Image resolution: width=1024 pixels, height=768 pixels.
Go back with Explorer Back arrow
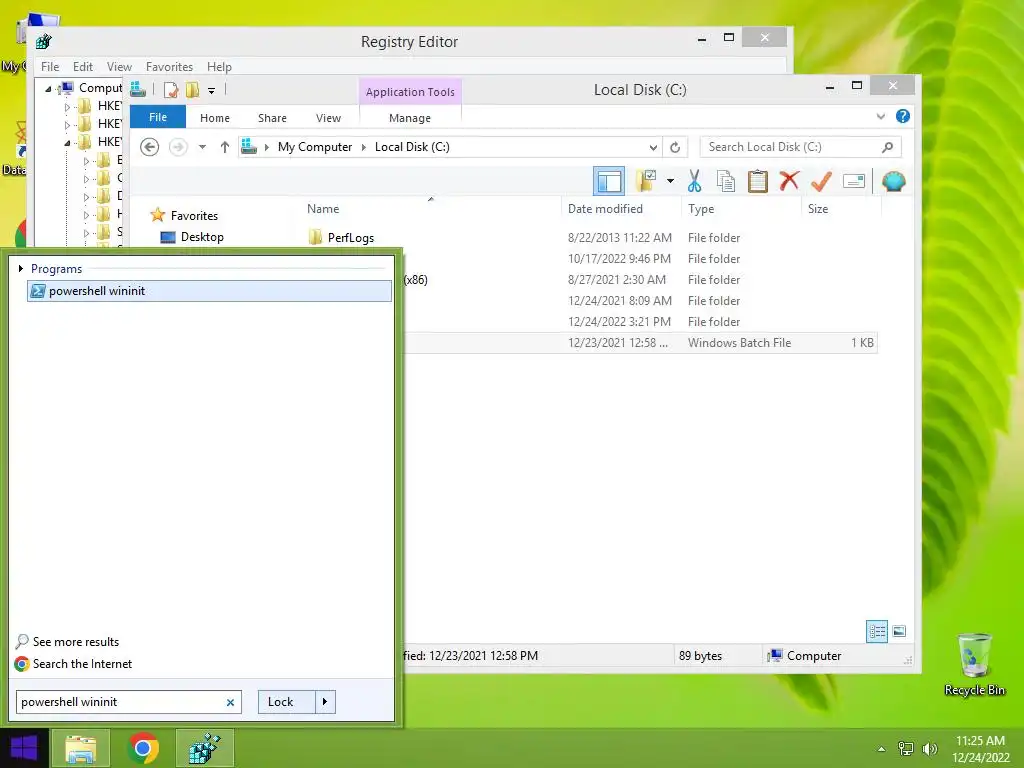150,147
